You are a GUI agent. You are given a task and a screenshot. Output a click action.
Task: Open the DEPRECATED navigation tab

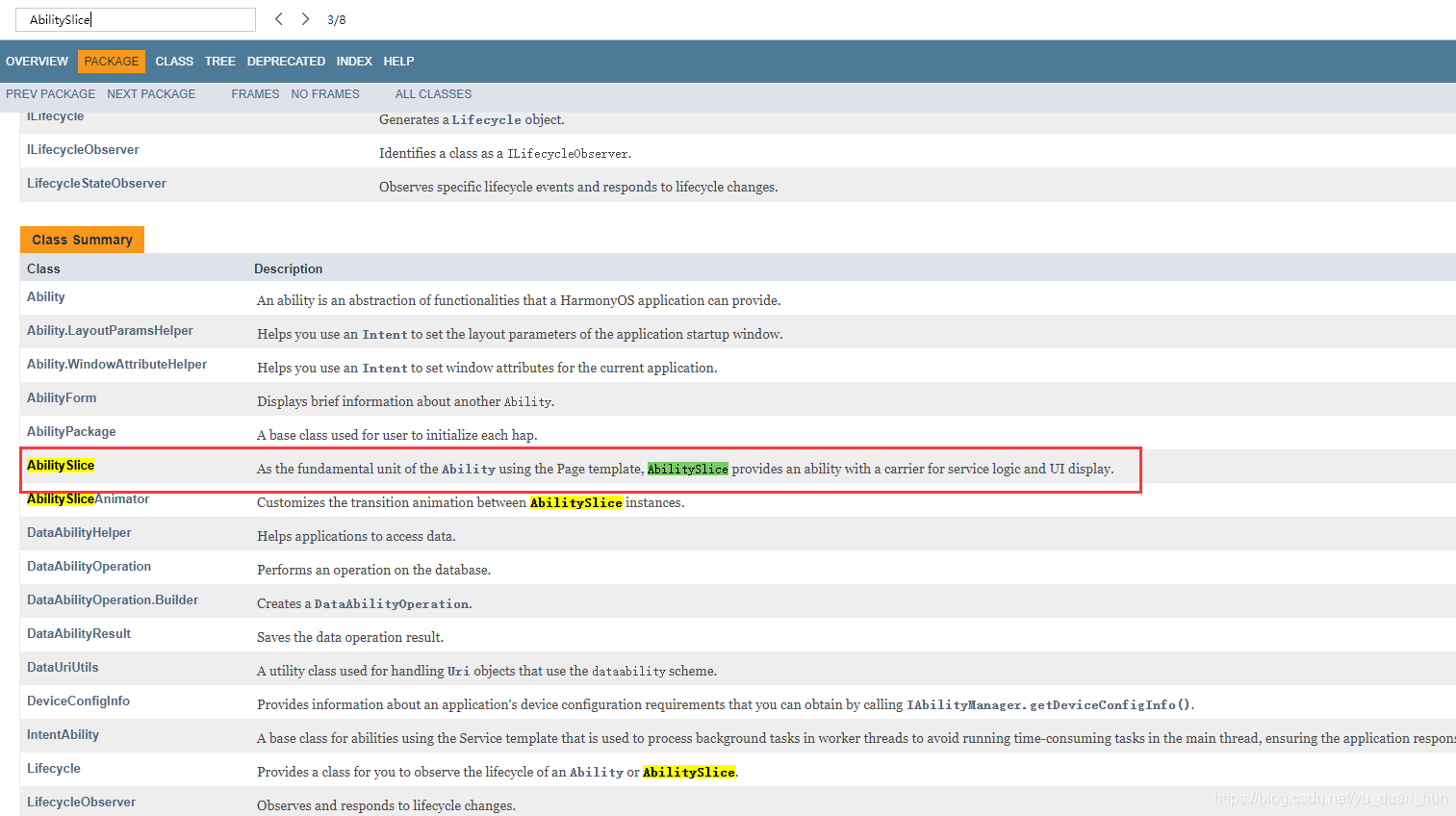tap(286, 62)
